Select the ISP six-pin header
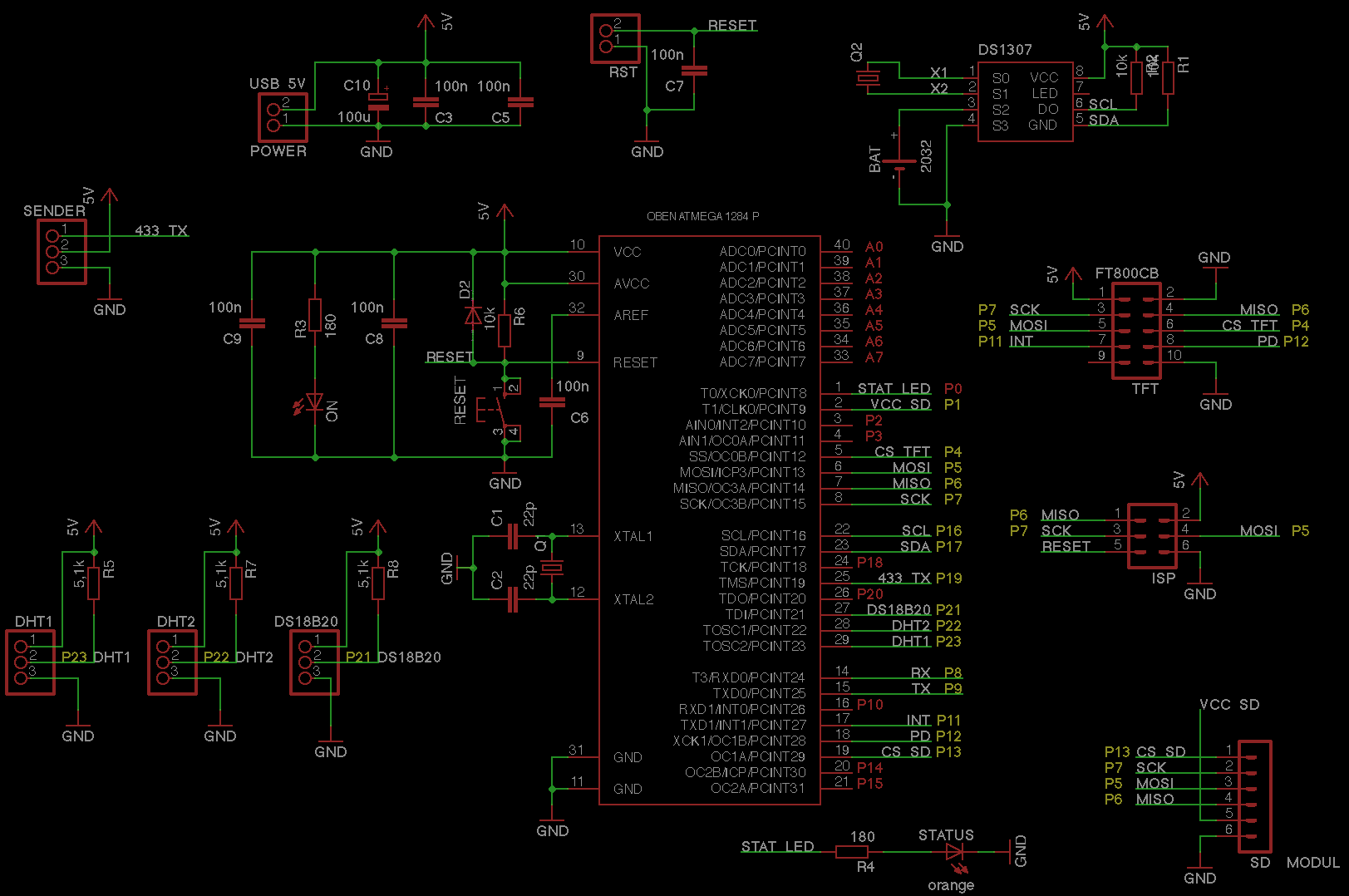1349x896 pixels. click(1152, 536)
